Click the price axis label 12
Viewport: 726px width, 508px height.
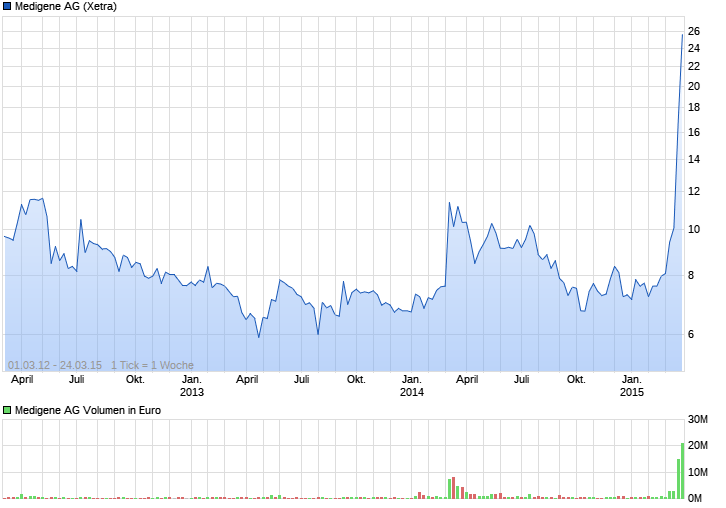coord(694,191)
